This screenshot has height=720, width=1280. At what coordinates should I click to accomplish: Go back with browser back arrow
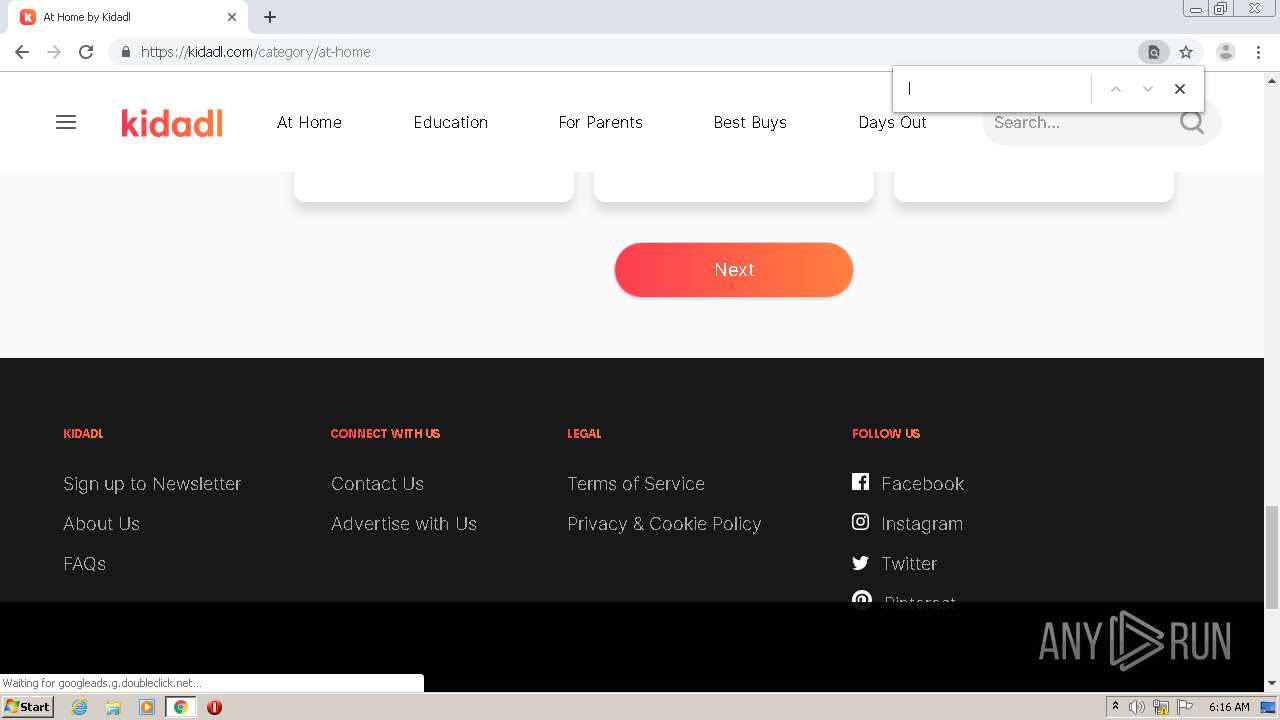pyautogui.click(x=22, y=52)
